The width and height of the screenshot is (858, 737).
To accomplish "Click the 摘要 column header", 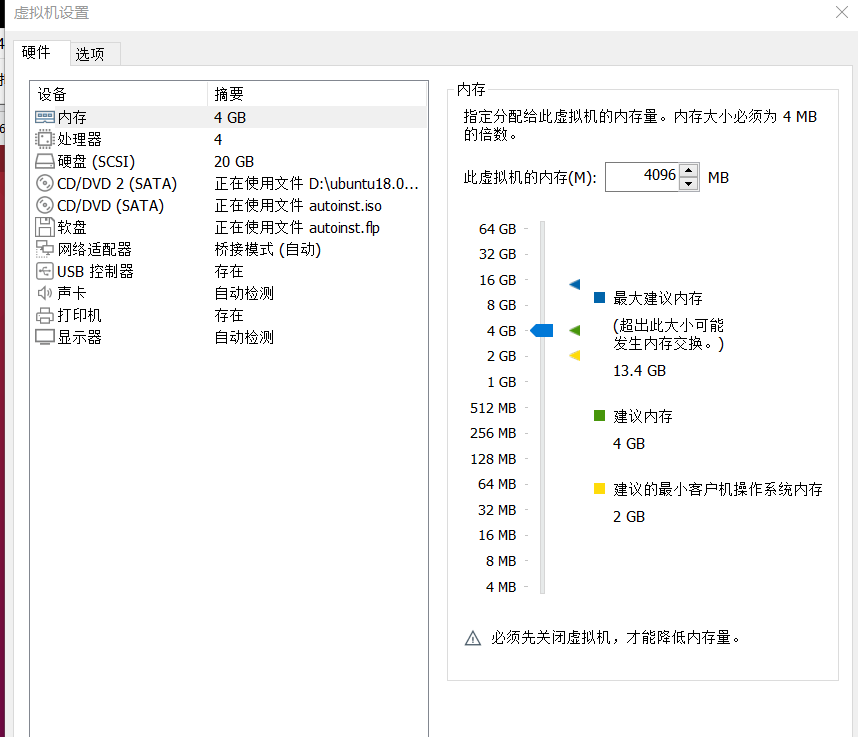I will 317,94.
